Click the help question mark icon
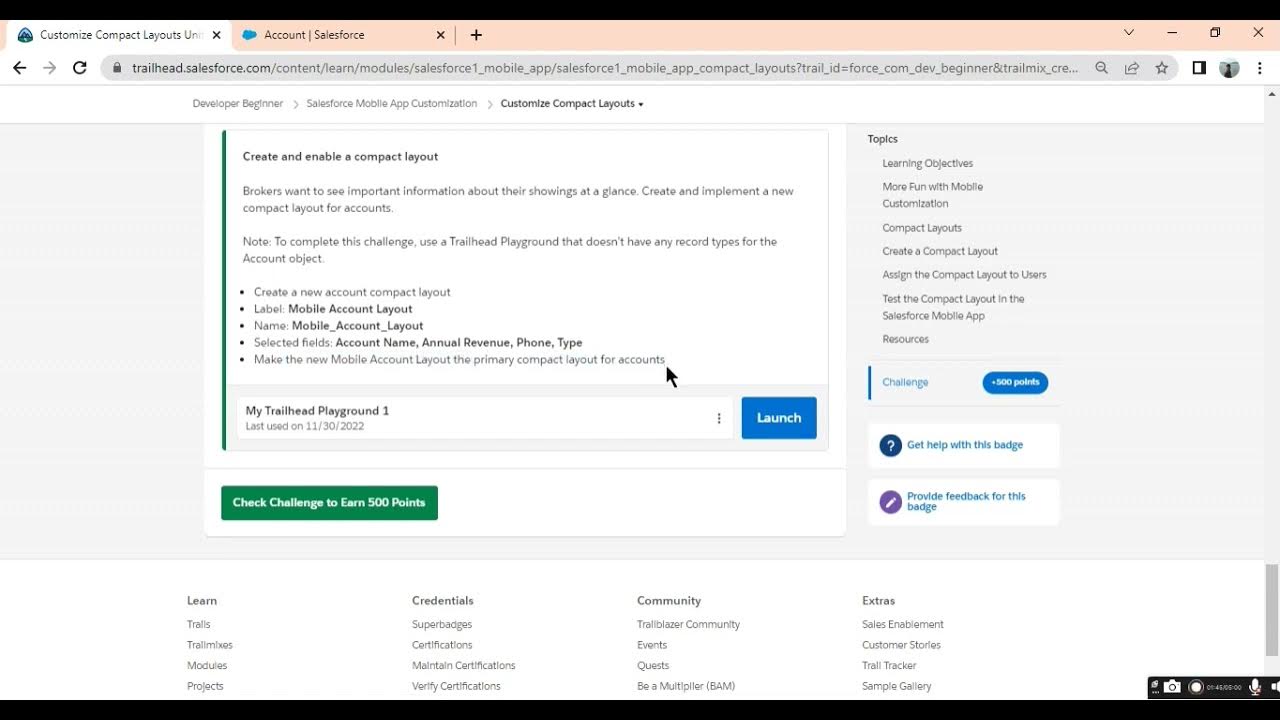The image size is (1280, 720). pyautogui.click(x=890, y=445)
